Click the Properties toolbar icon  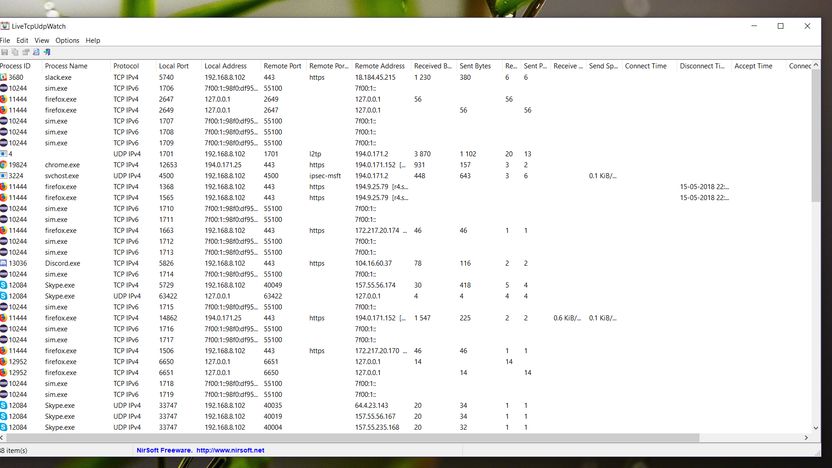(25, 52)
